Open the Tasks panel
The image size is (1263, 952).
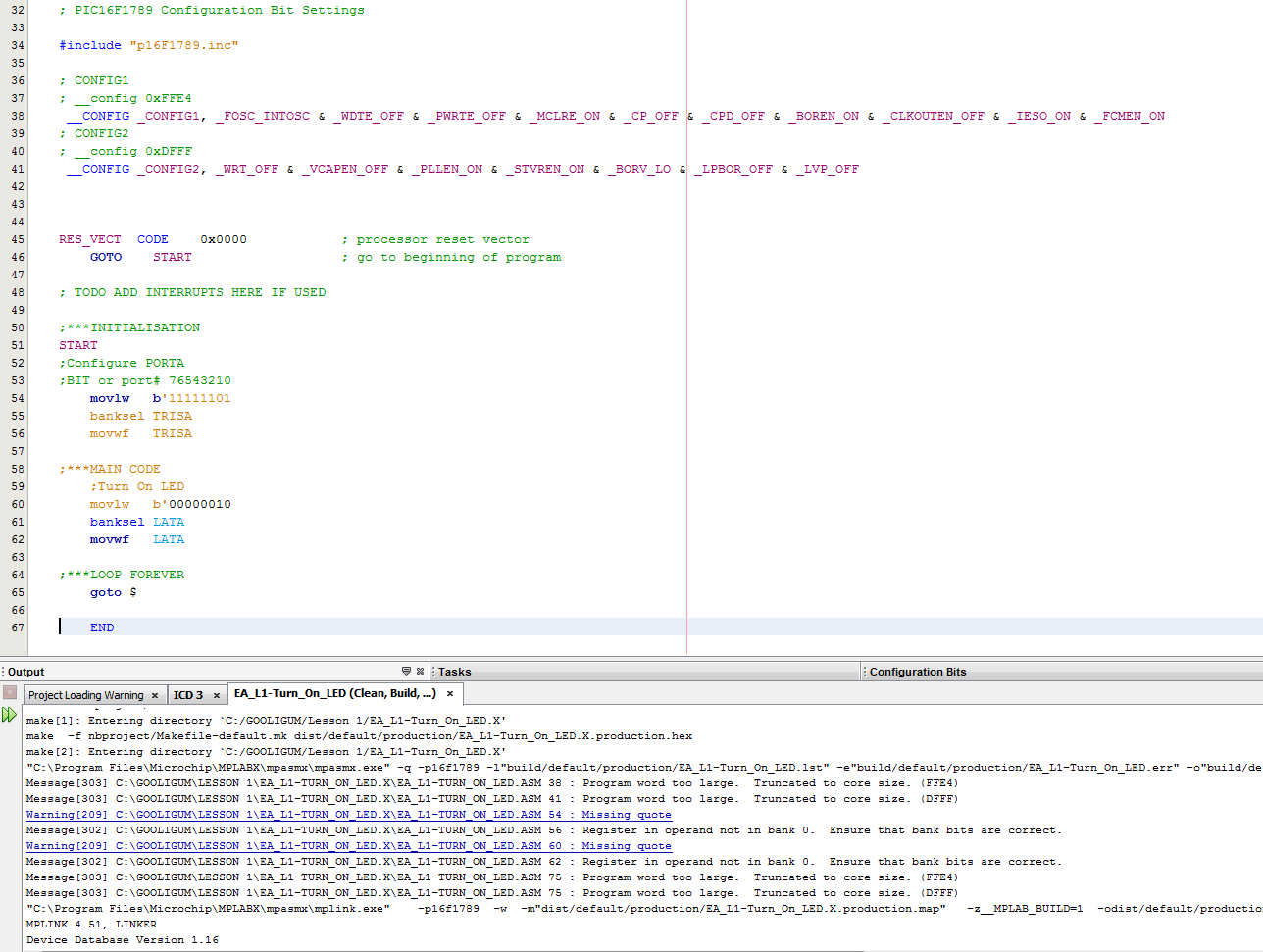click(454, 672)
